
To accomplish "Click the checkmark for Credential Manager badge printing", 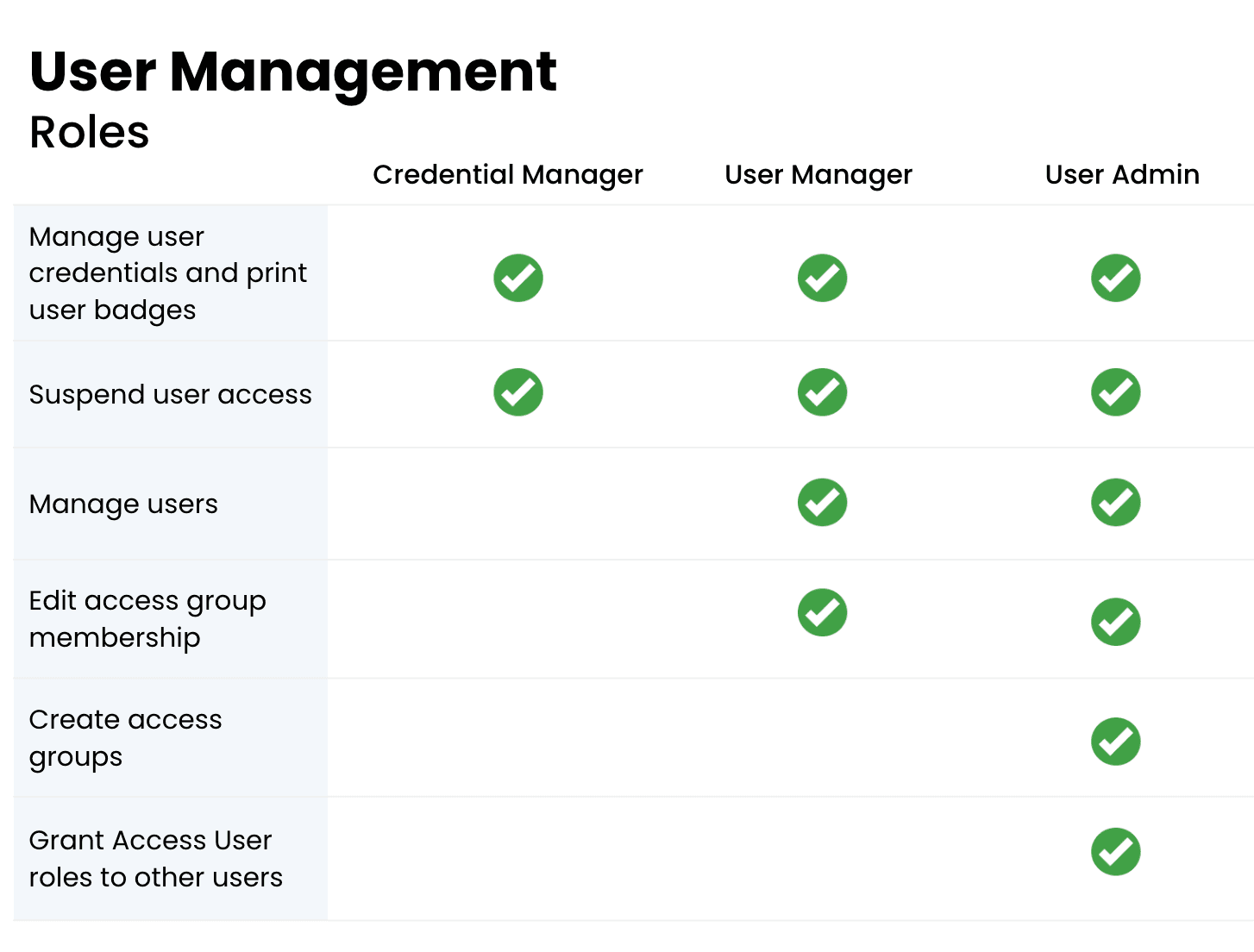I will 517,278.
